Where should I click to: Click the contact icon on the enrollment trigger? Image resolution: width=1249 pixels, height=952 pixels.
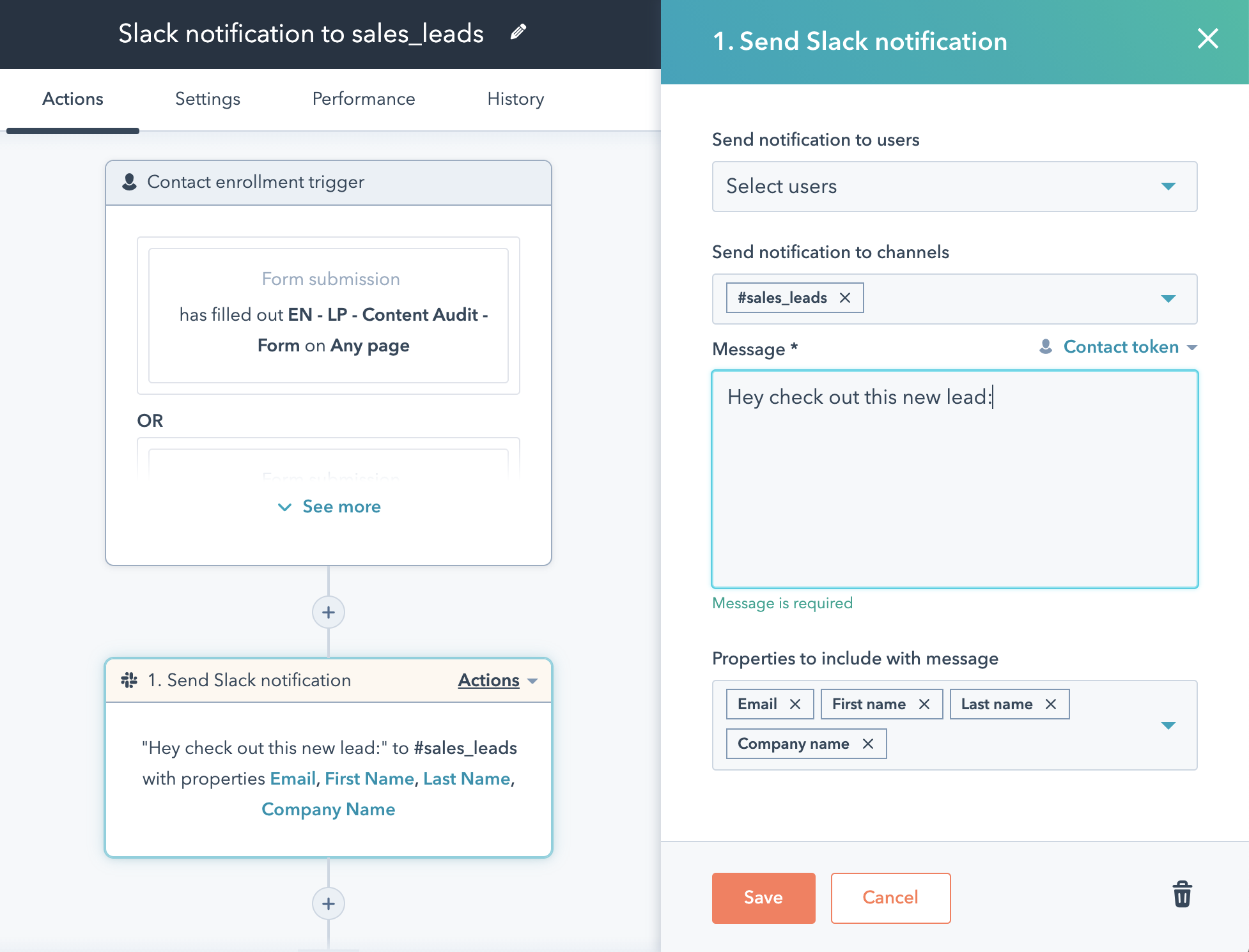[x=130, y=181]
